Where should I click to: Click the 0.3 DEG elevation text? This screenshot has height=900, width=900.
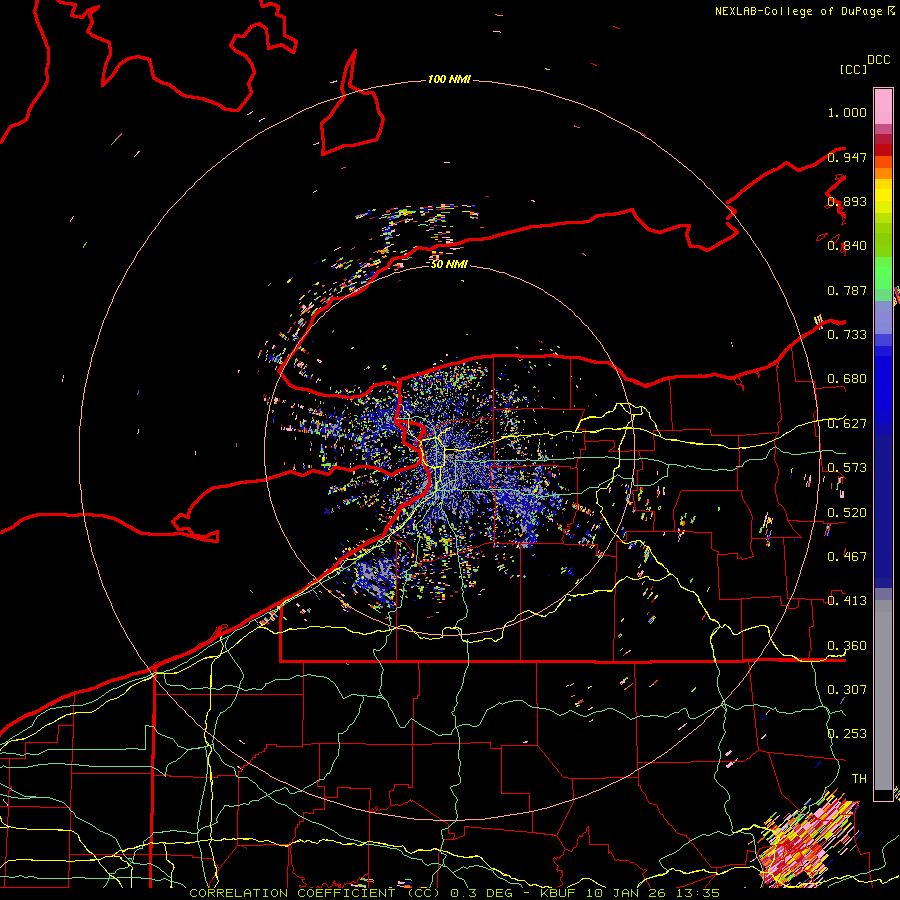pyautogui.click(x=482, y=893)
